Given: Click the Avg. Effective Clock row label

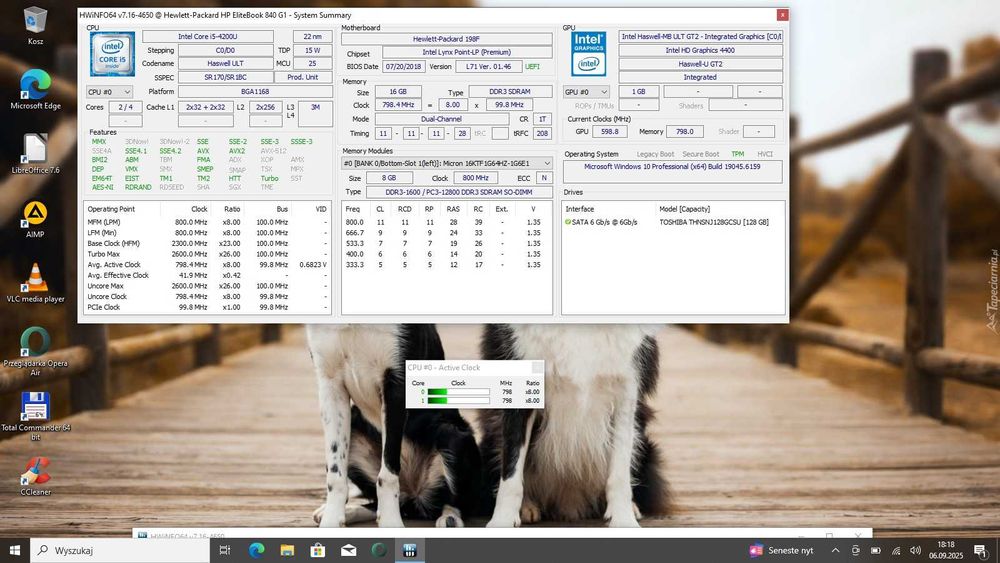Looking at the screenshot, I should point(118,275).
